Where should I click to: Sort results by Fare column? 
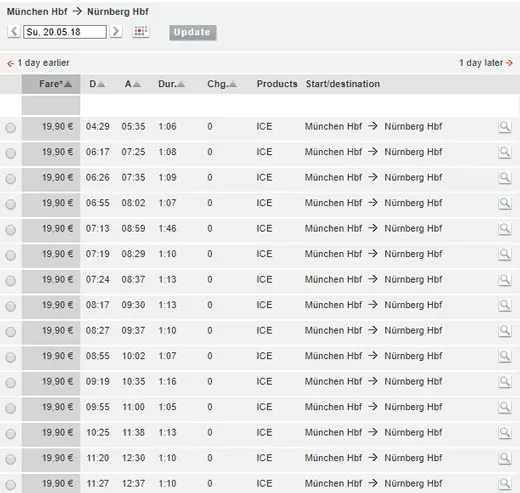point(55,84)
